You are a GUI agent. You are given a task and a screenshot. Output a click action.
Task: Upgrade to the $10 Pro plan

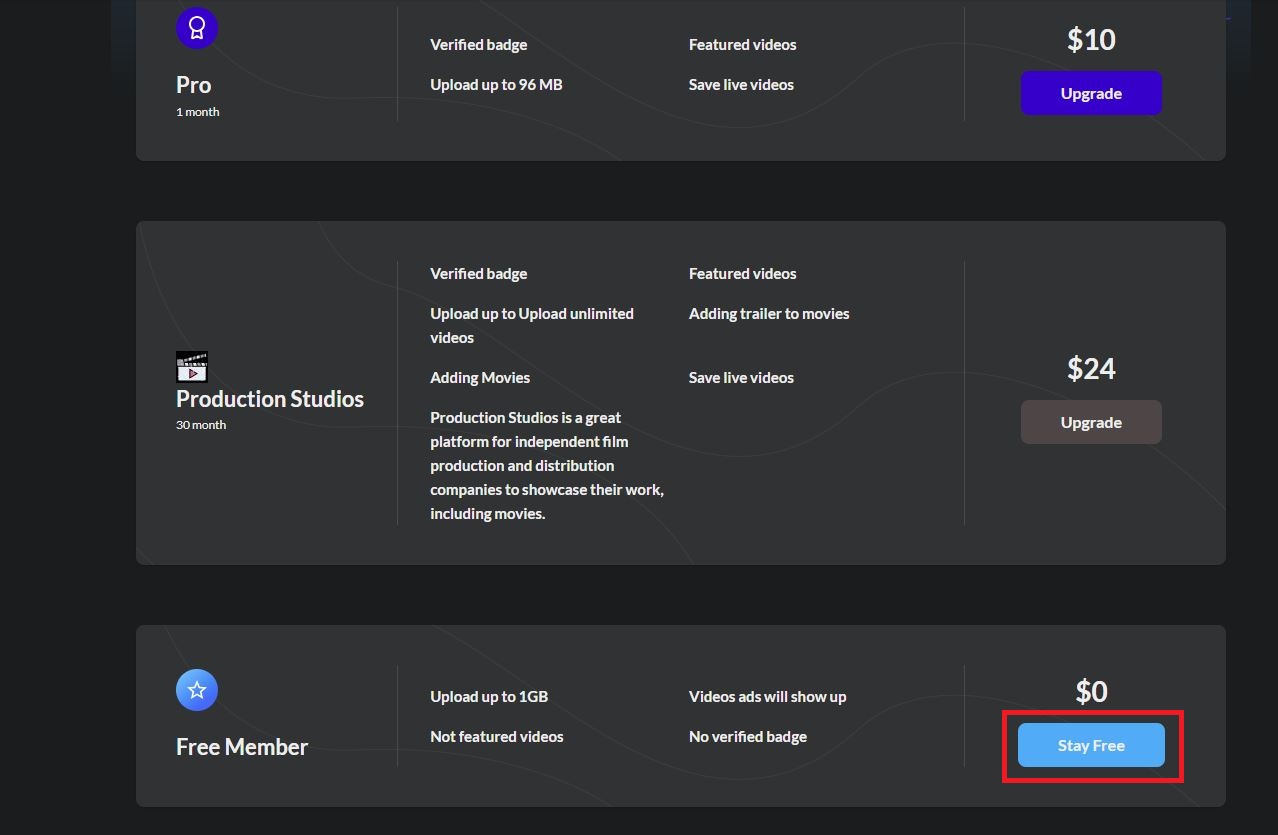point(1091,93)
